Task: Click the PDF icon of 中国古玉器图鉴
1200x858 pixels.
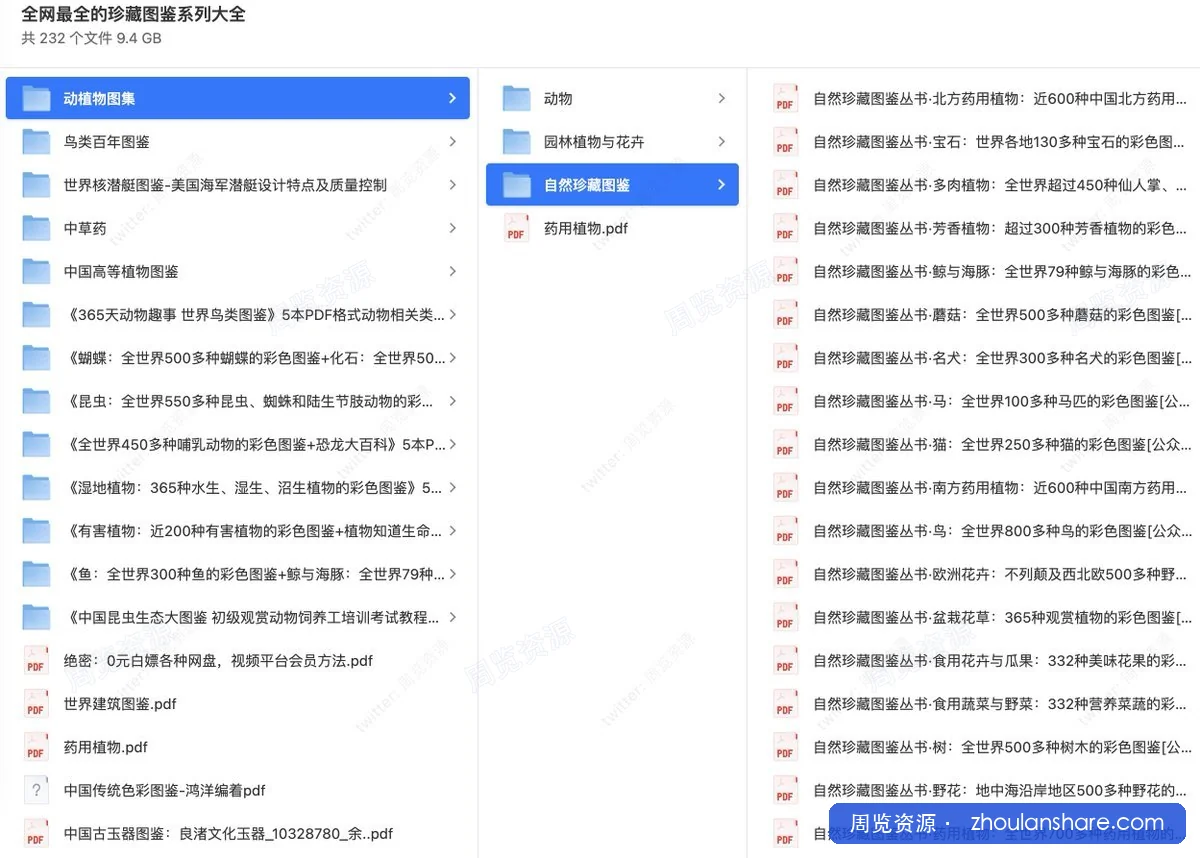Action: (36, 833)
